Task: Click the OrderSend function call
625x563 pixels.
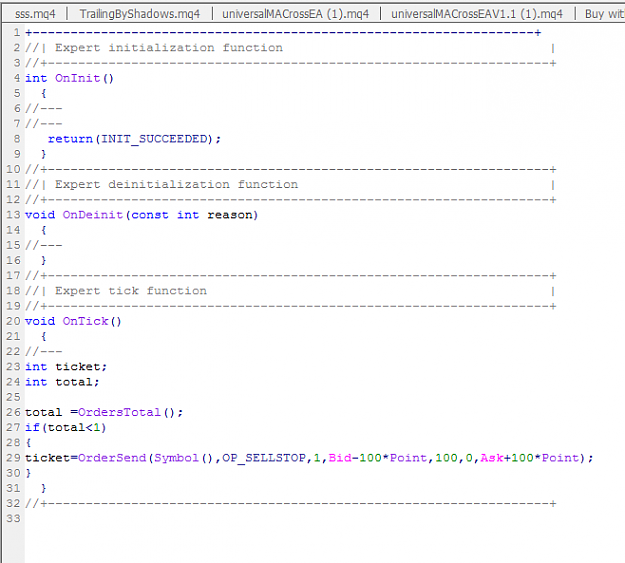Action: 112,458
